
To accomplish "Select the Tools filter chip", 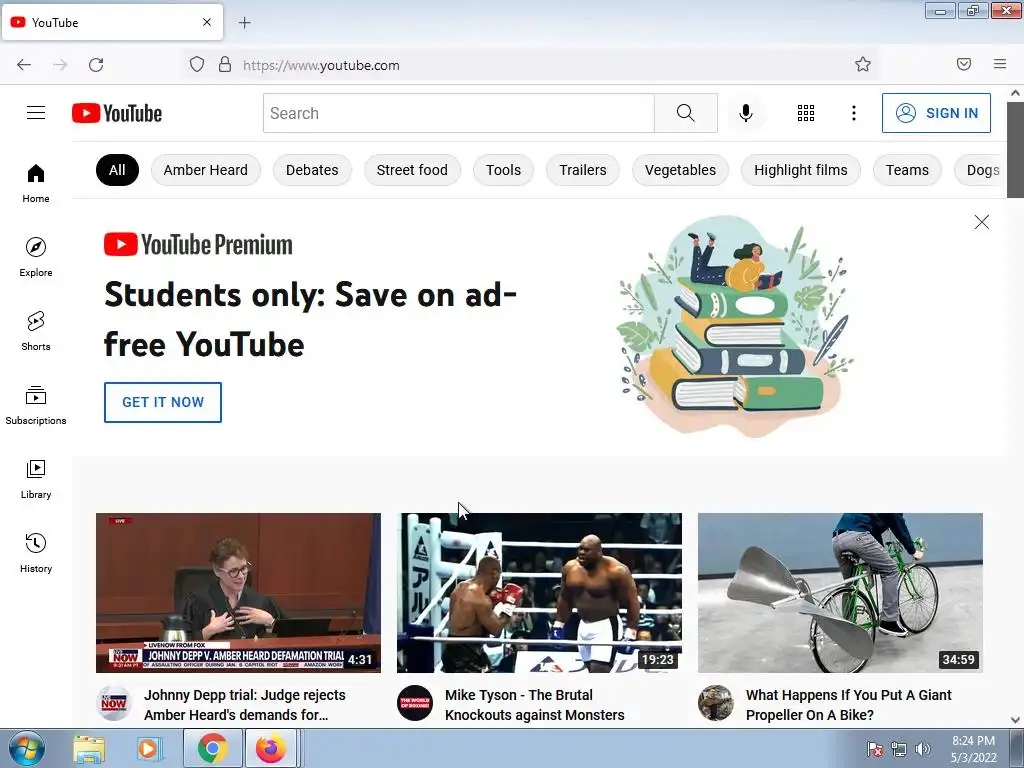I will point(503,170).
